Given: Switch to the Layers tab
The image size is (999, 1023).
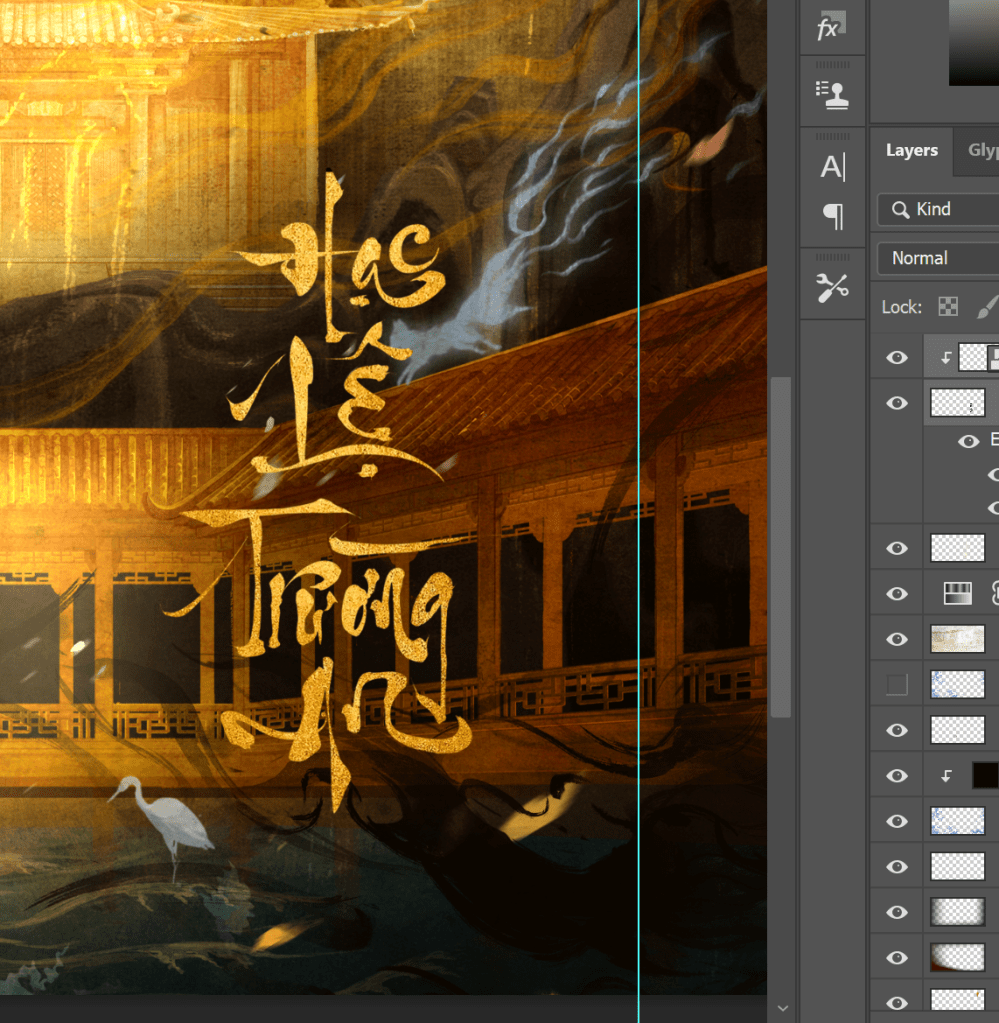Looking at the screenshot, I should (911, 151).
